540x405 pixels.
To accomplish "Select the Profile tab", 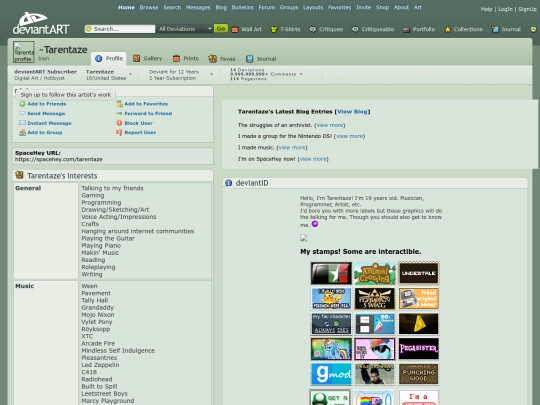I will coord(109,59).
